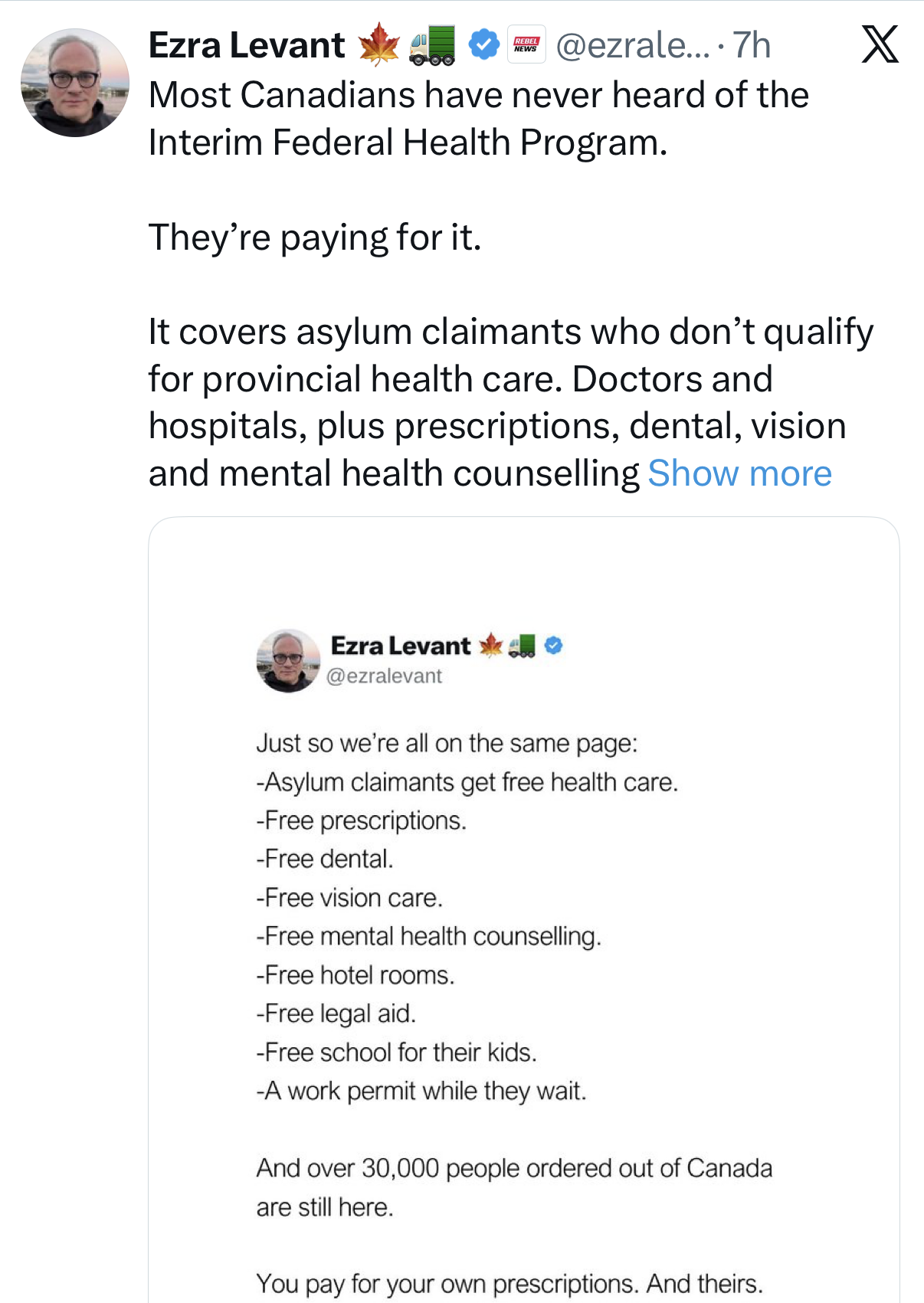Open the Ezra Levant display name
This screenshot has height=1303, width=924.
(247, 45)
